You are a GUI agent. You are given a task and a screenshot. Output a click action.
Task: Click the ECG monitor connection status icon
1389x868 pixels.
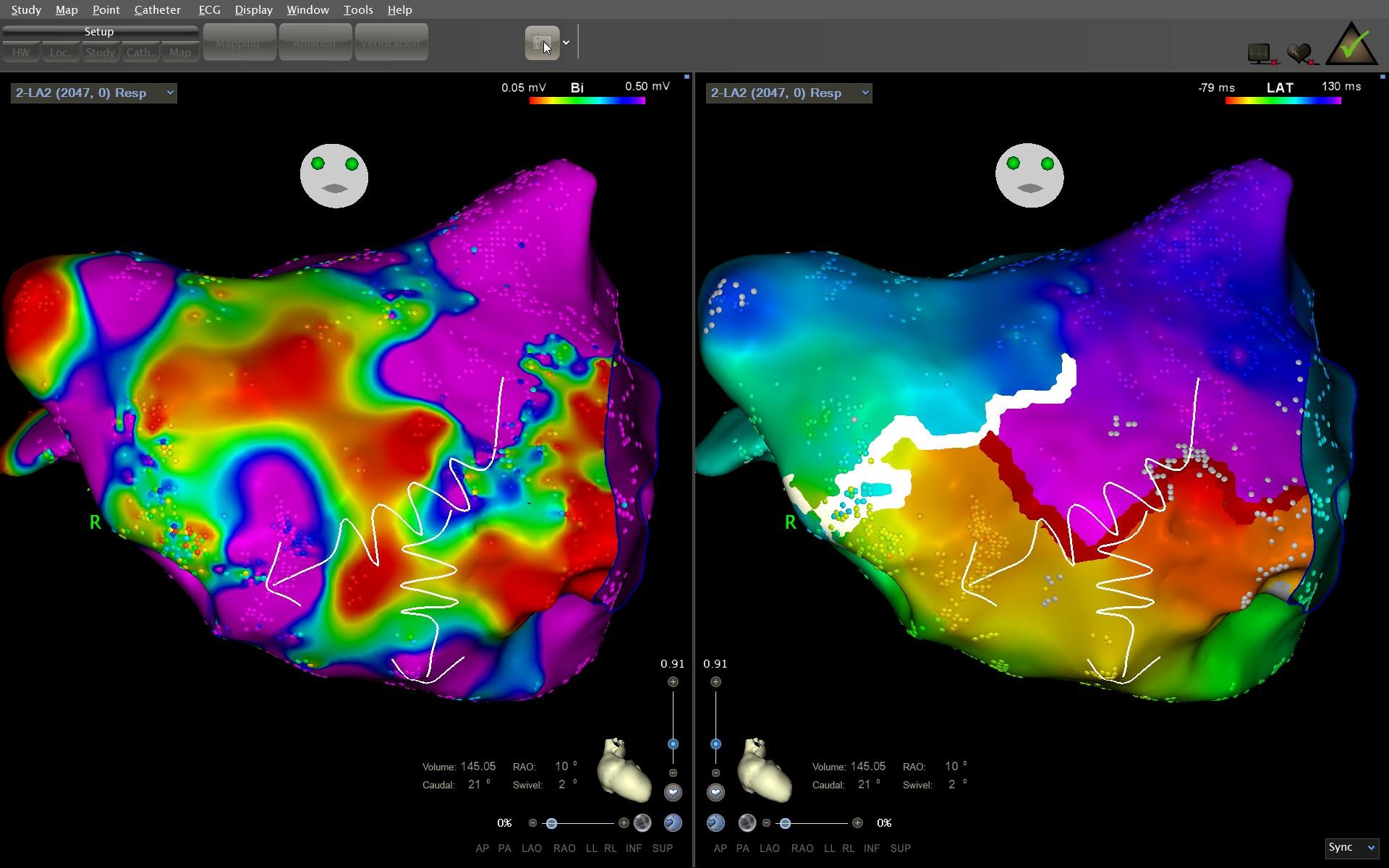[1262, 54]
